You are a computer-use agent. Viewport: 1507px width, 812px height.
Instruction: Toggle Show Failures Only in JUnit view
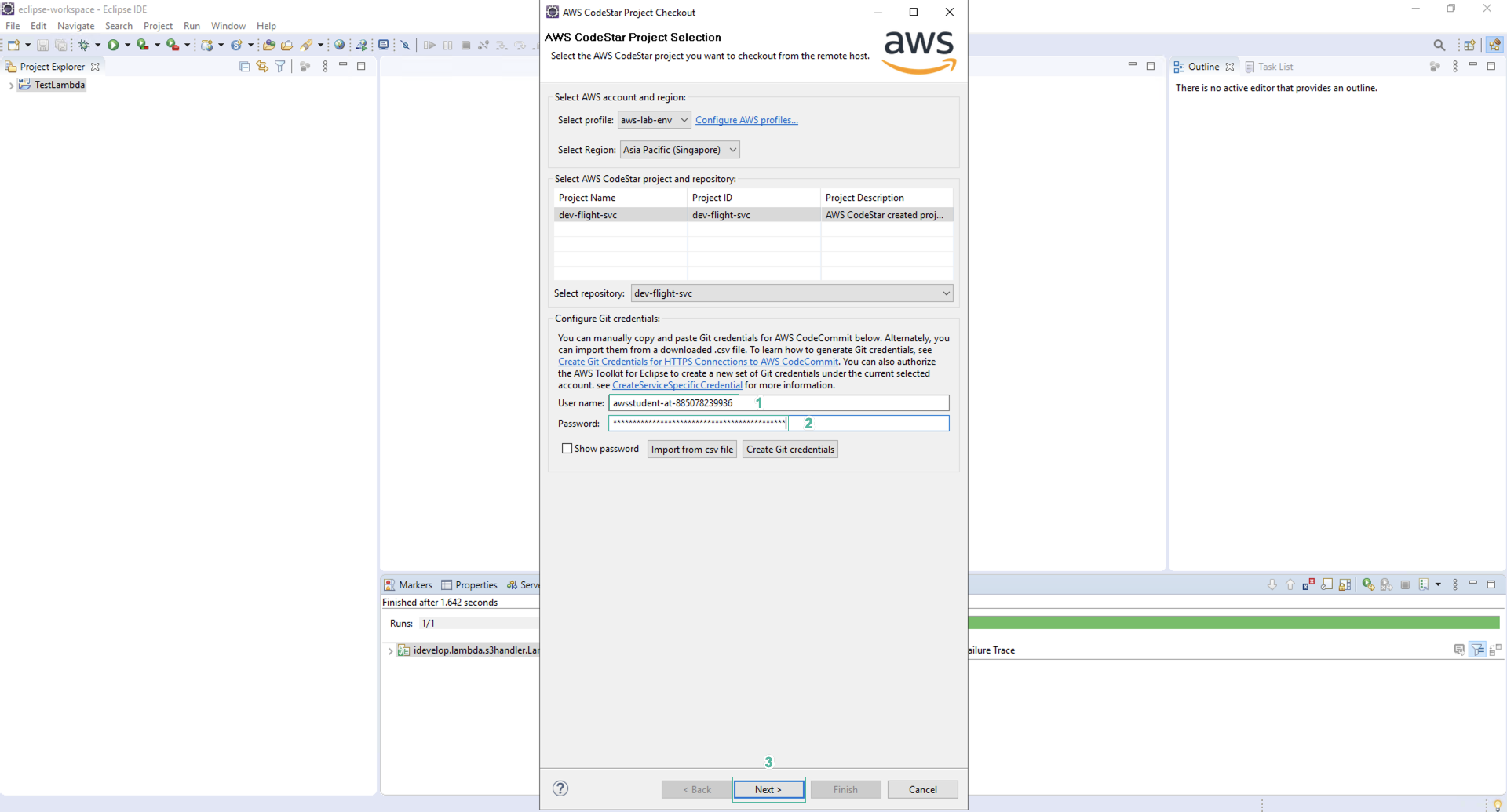click(1308, 584)
